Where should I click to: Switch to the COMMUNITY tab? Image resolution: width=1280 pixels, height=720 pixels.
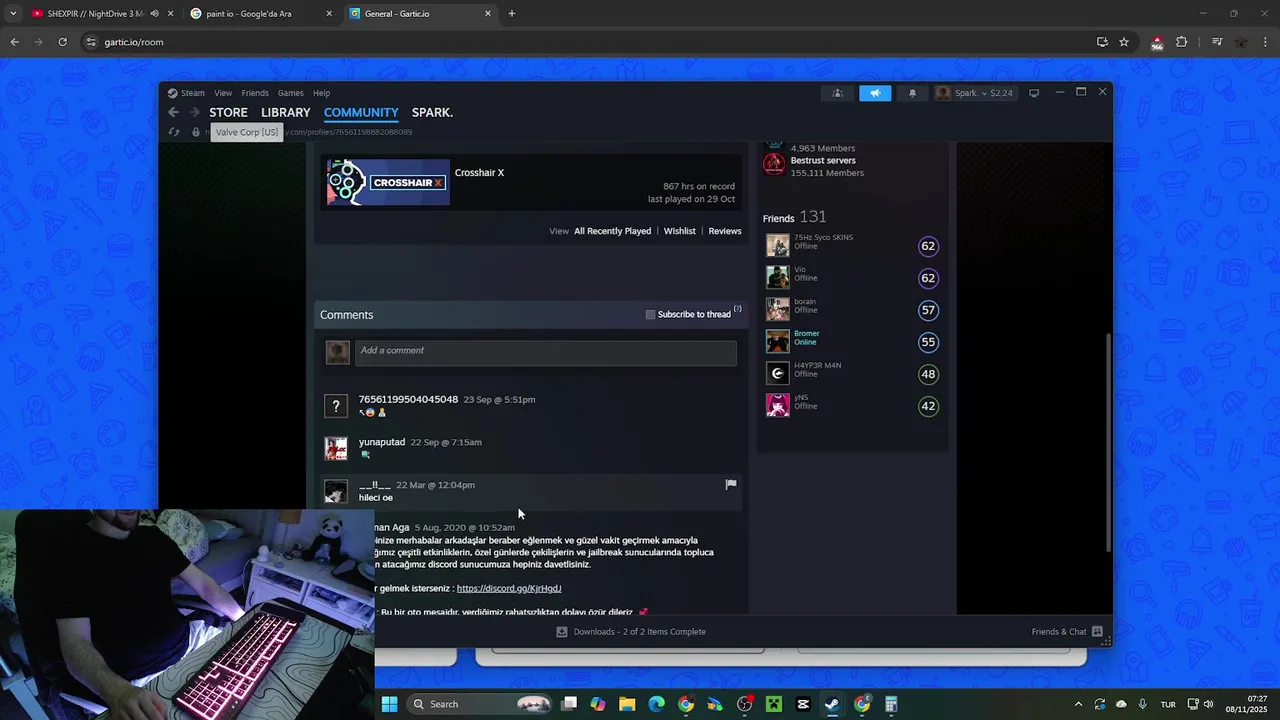361,112
